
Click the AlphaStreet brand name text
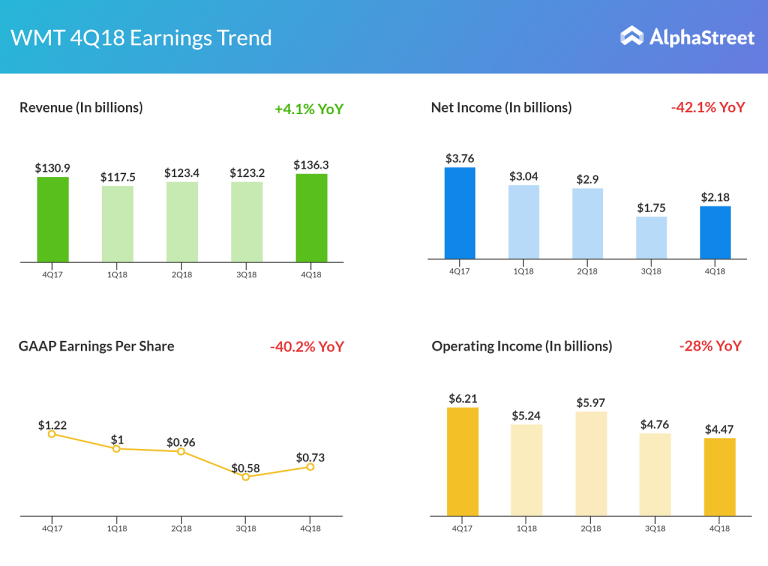pyautogui.click(x=700, y=37)
